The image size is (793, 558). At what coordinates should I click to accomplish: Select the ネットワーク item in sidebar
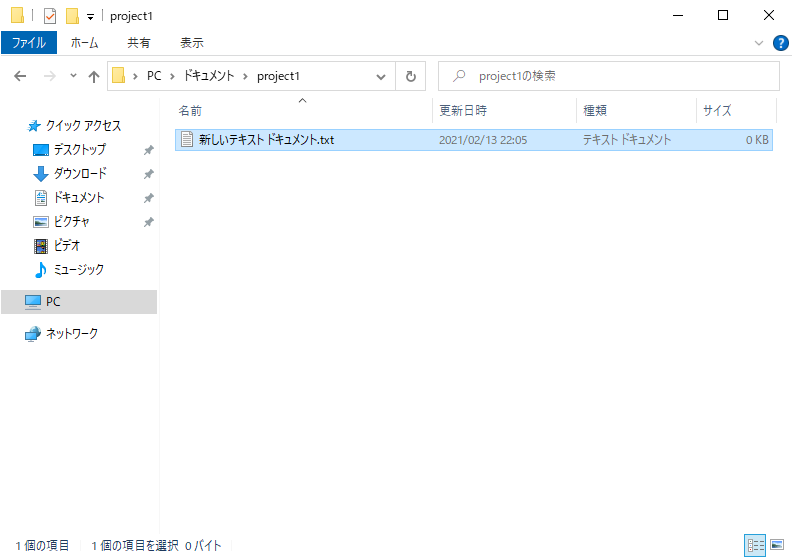(72, 333)
